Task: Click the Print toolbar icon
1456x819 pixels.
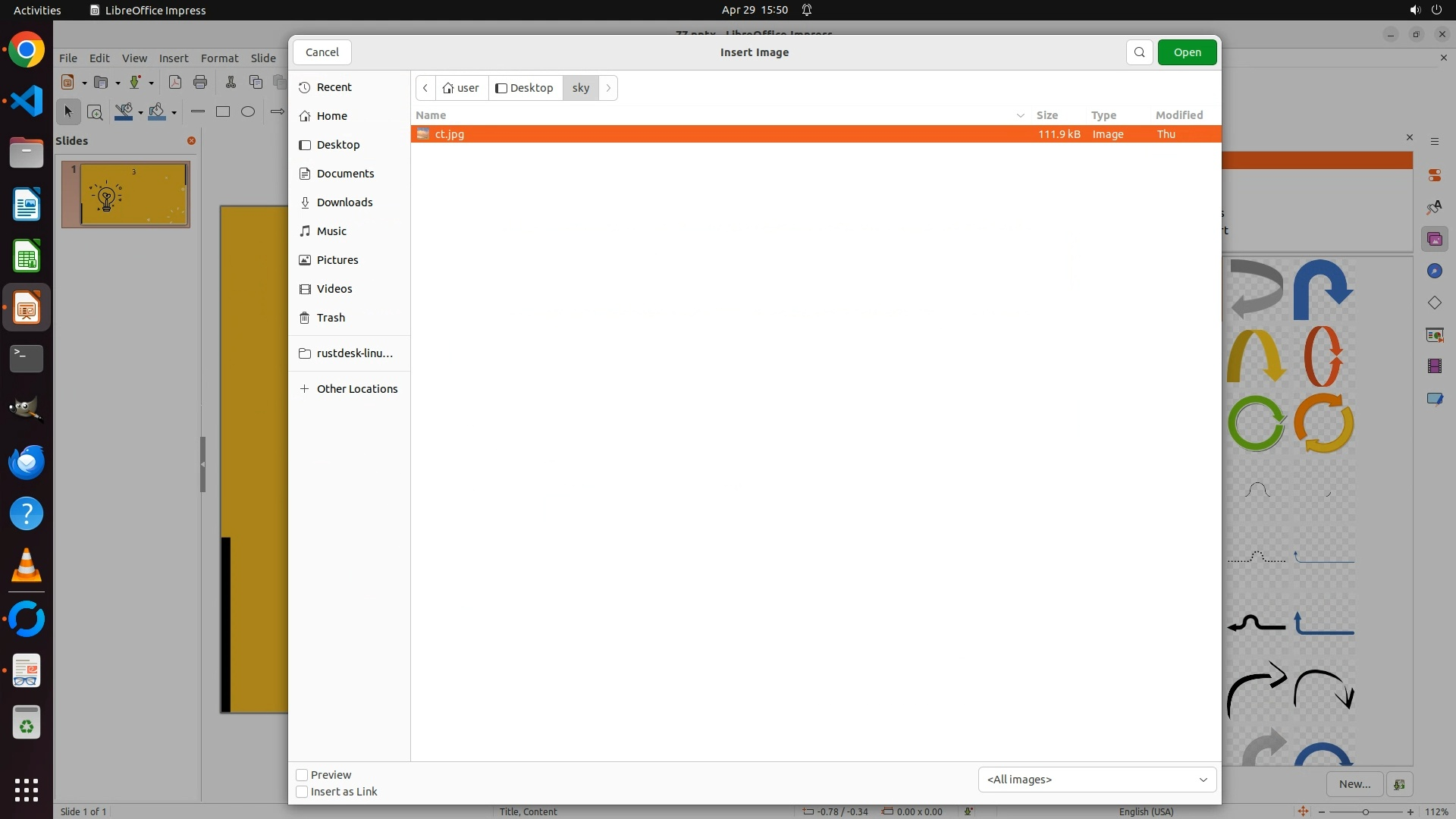Action: (200, 82)
